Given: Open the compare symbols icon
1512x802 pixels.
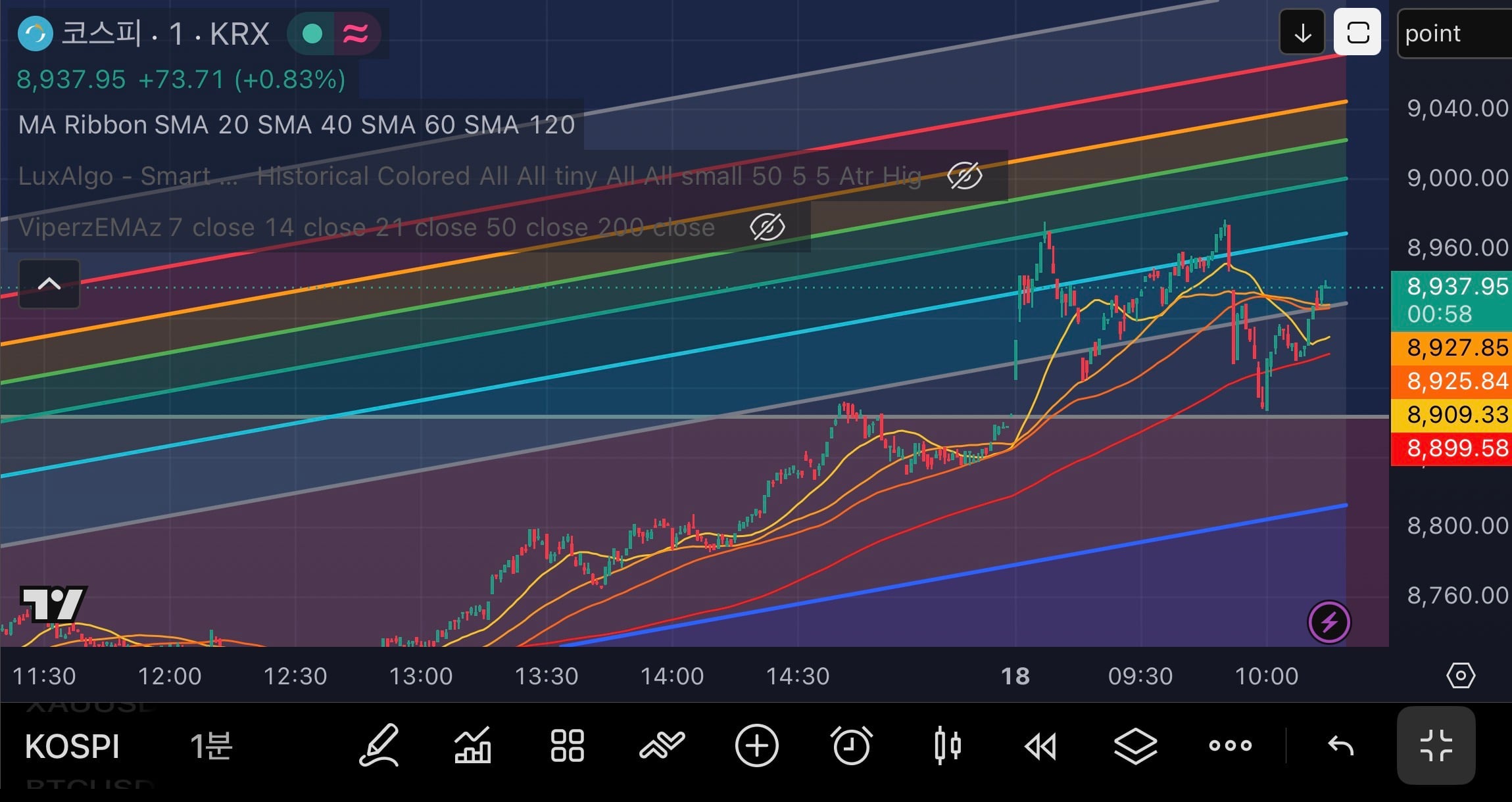Looking at the screenshot, I should point(662,745).
